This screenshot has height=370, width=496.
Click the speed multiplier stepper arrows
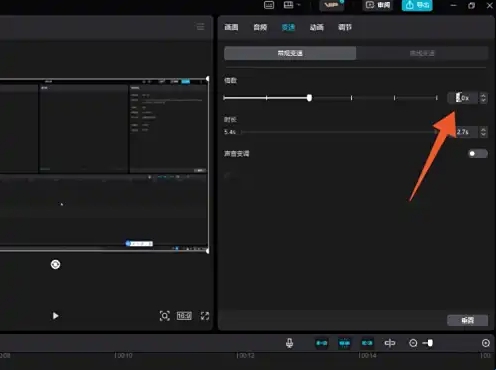(483, 98)
